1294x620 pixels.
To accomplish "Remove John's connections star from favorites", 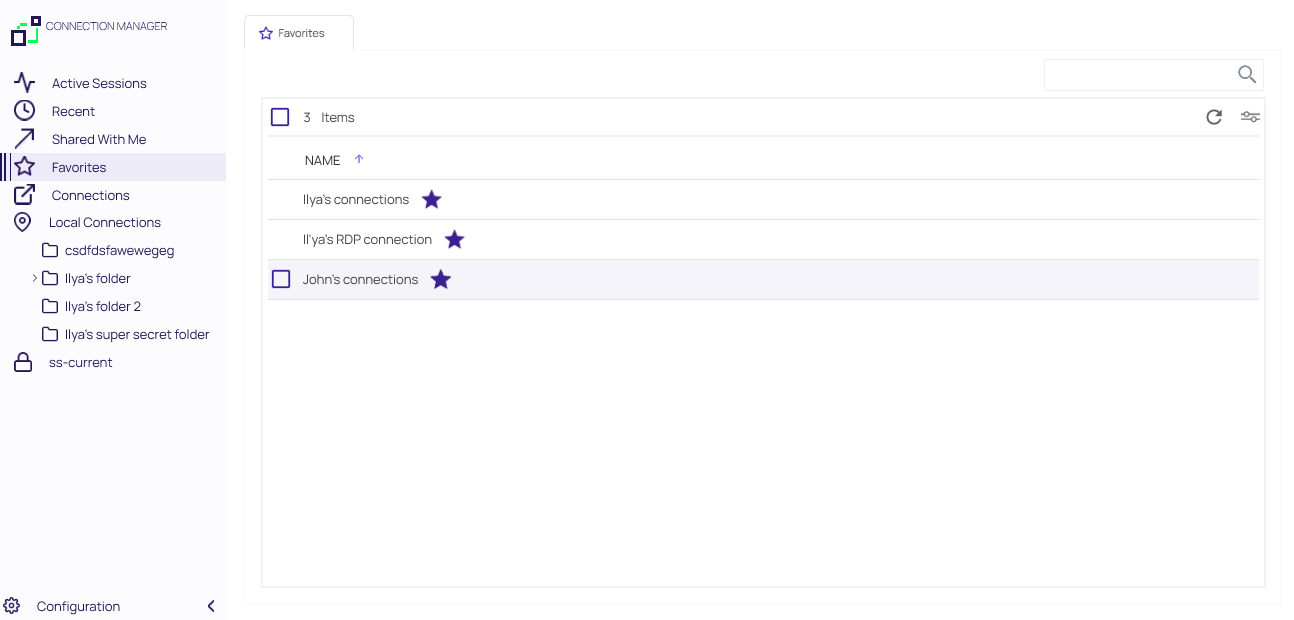I will point(440,280).
